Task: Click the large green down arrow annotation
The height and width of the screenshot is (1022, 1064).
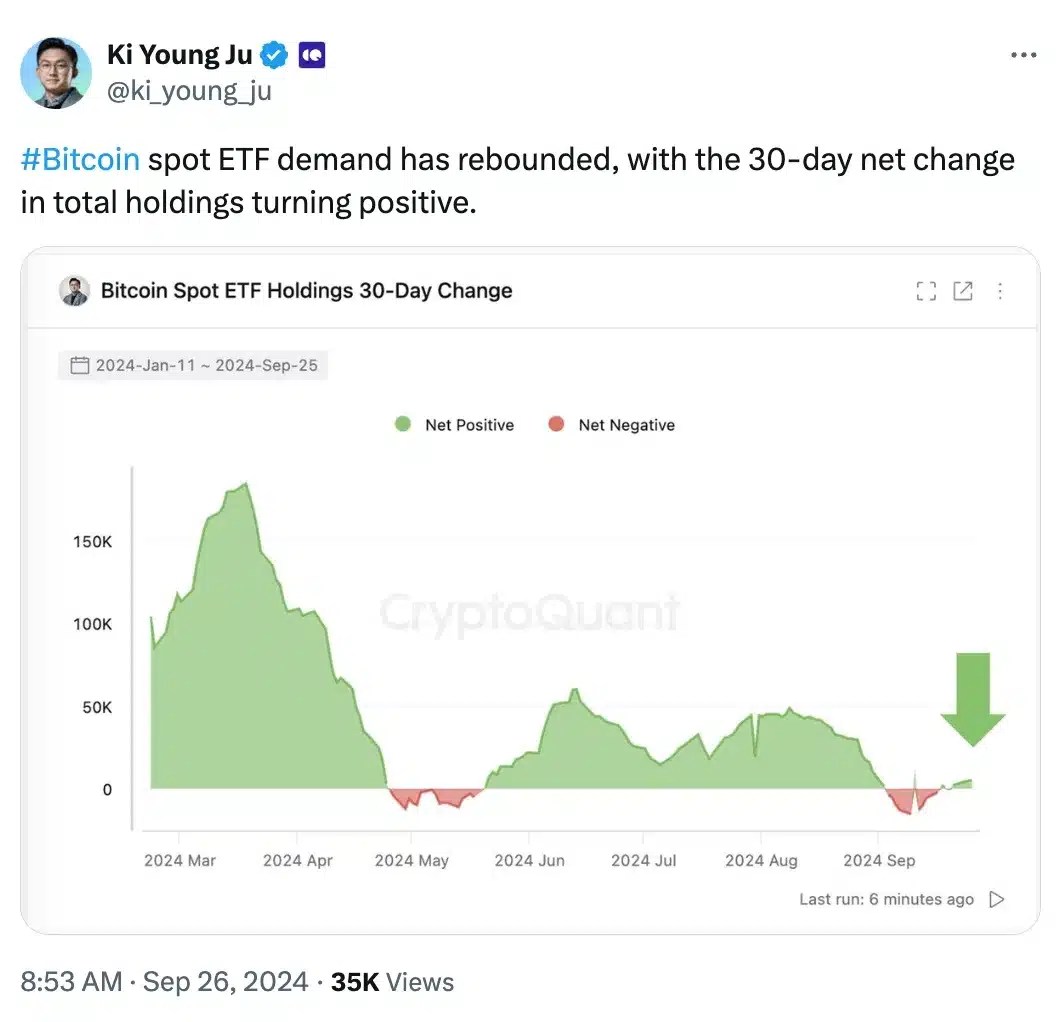Action: click(x=973, y=699)
